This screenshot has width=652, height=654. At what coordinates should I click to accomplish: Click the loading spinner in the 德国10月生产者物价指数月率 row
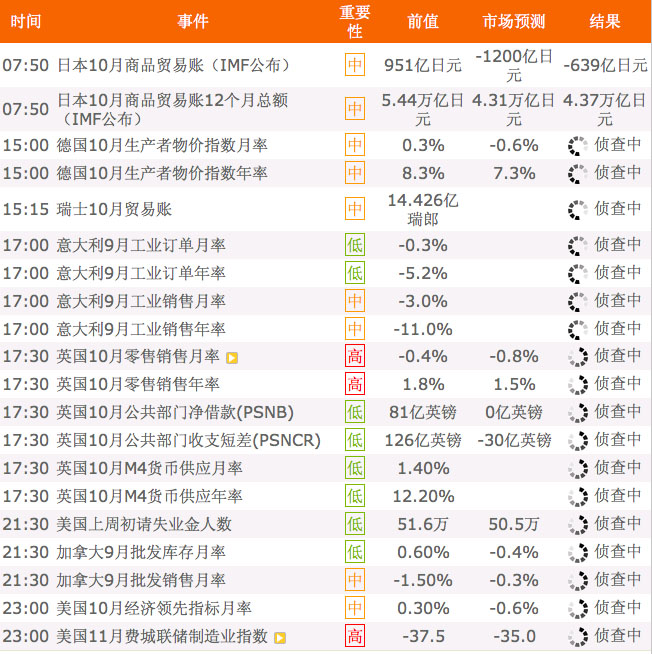click(578, 146)
